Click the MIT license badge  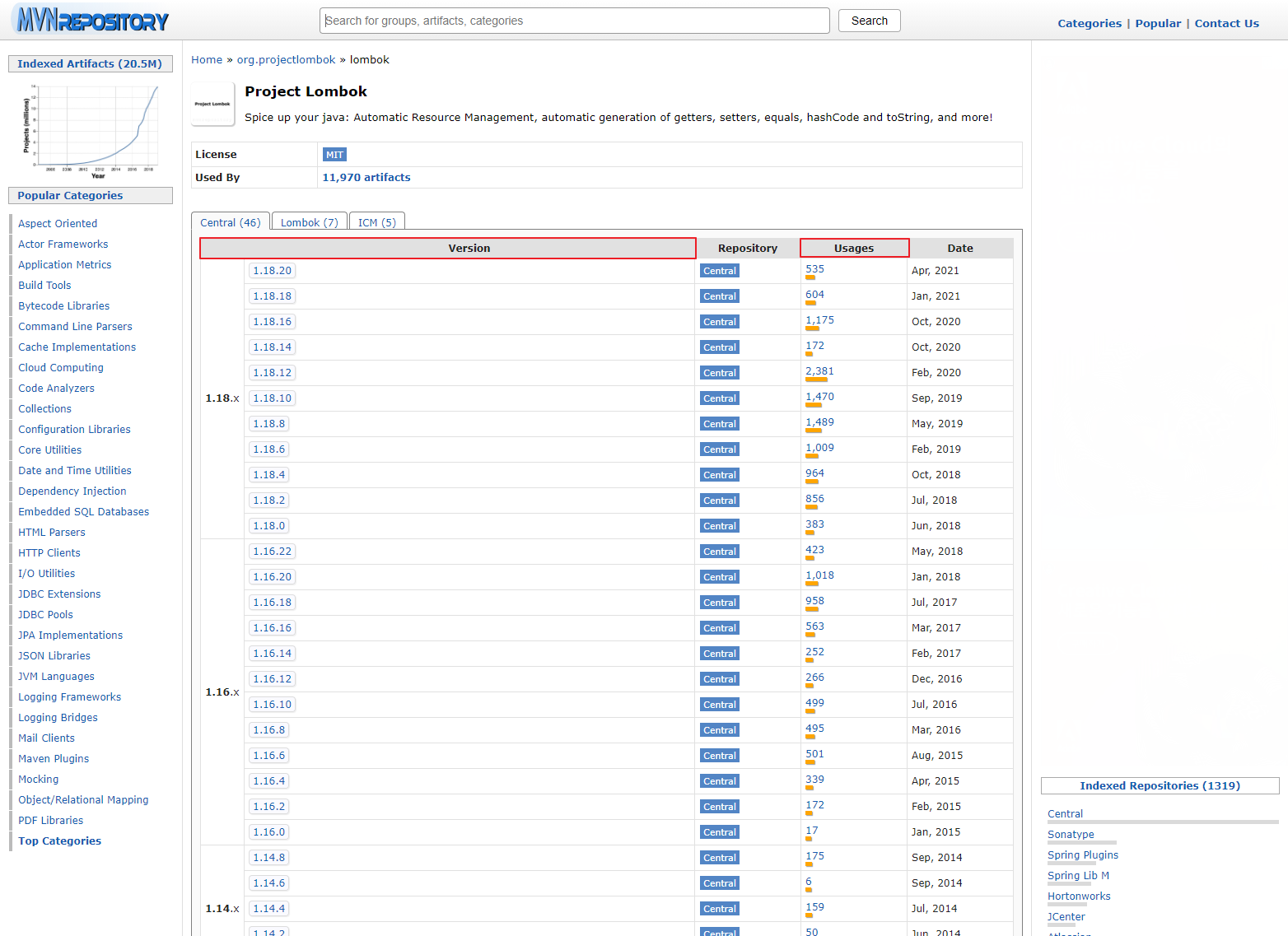[x=334, y=155]
